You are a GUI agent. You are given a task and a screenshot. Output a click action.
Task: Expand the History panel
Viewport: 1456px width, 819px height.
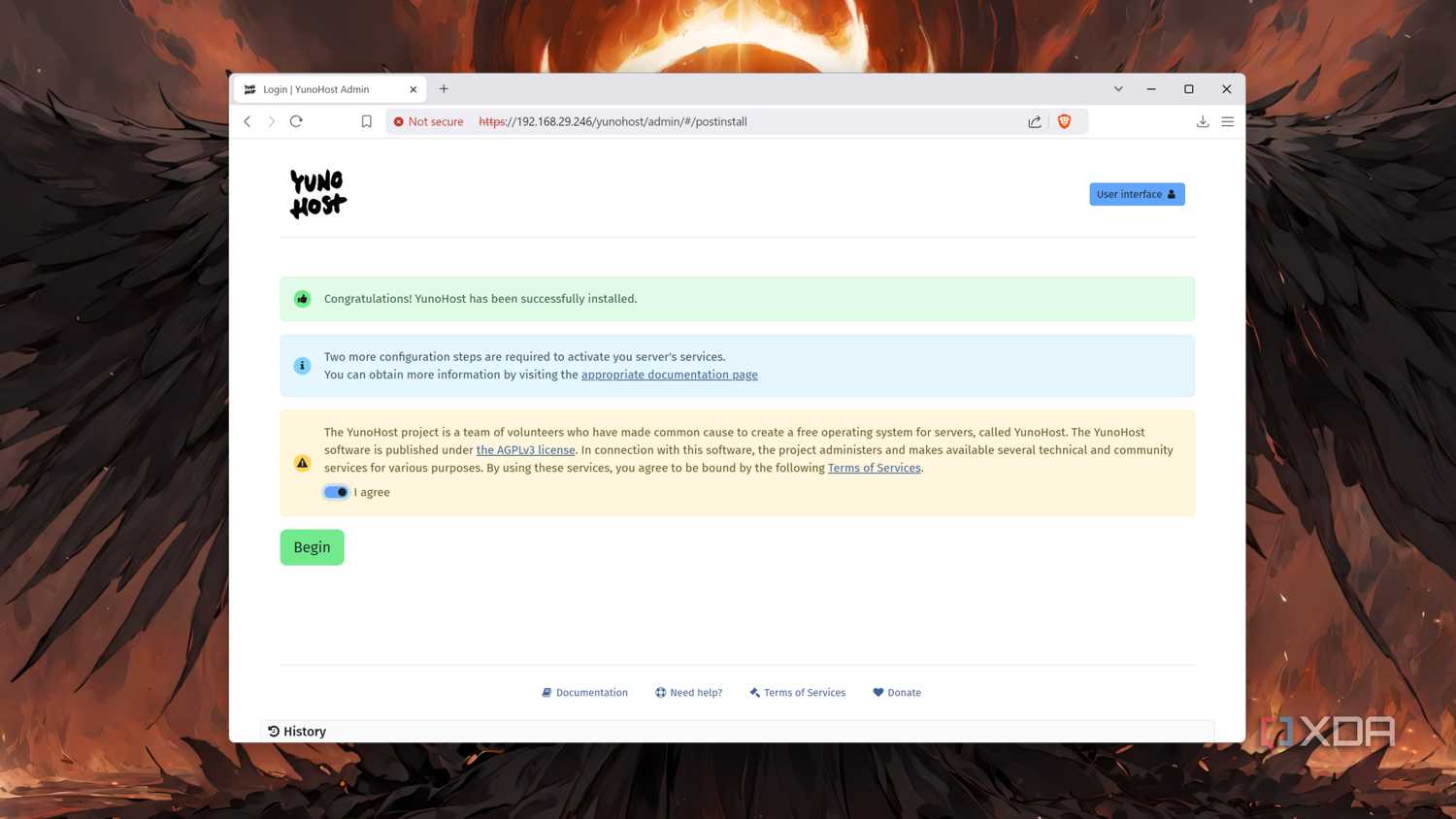click(x=737, y=732)
